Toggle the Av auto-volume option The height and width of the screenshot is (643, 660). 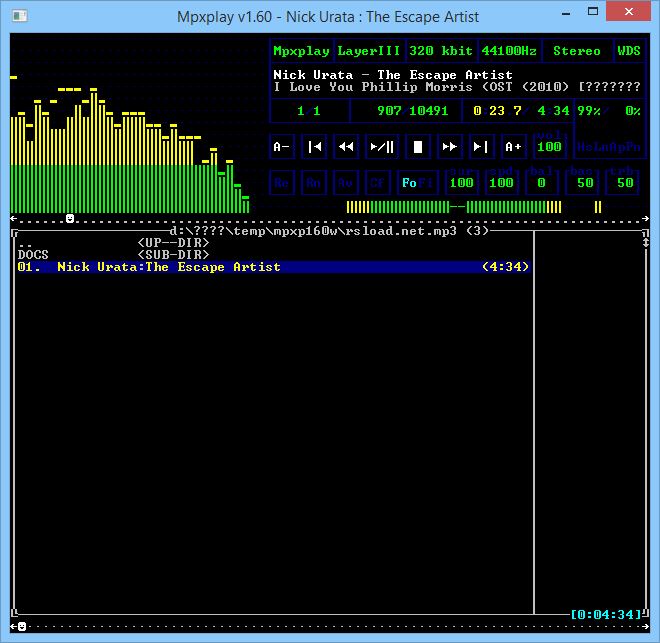(346, 183)
